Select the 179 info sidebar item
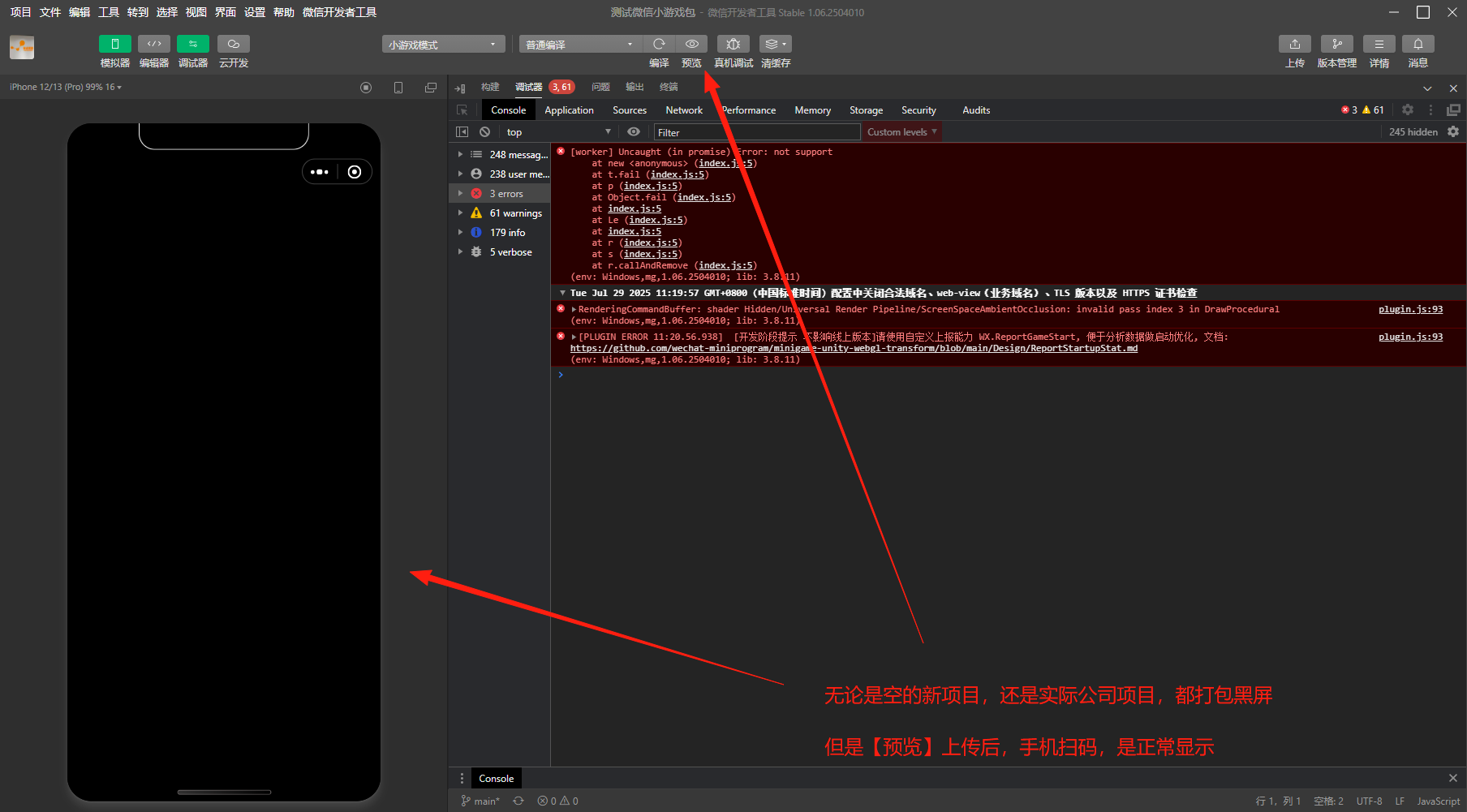 point(500,233)
